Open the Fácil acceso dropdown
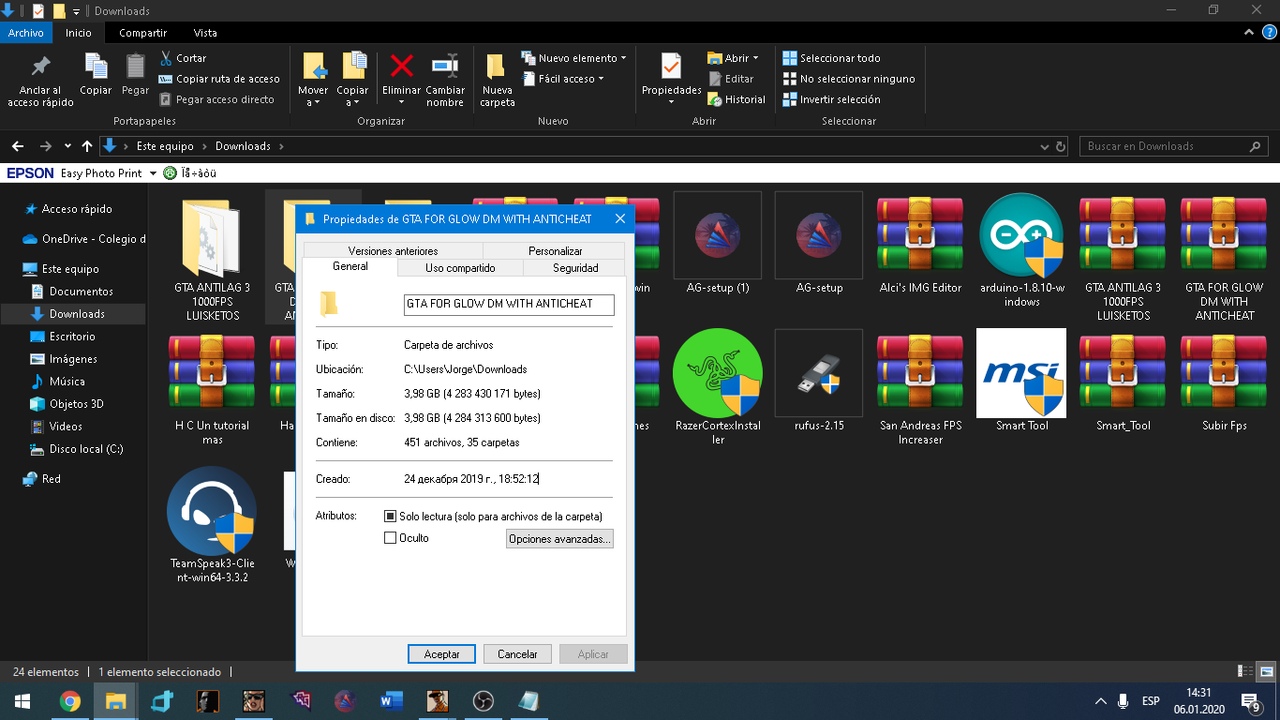The height and width of the screenshot is (720, 1280). (563, 79)
